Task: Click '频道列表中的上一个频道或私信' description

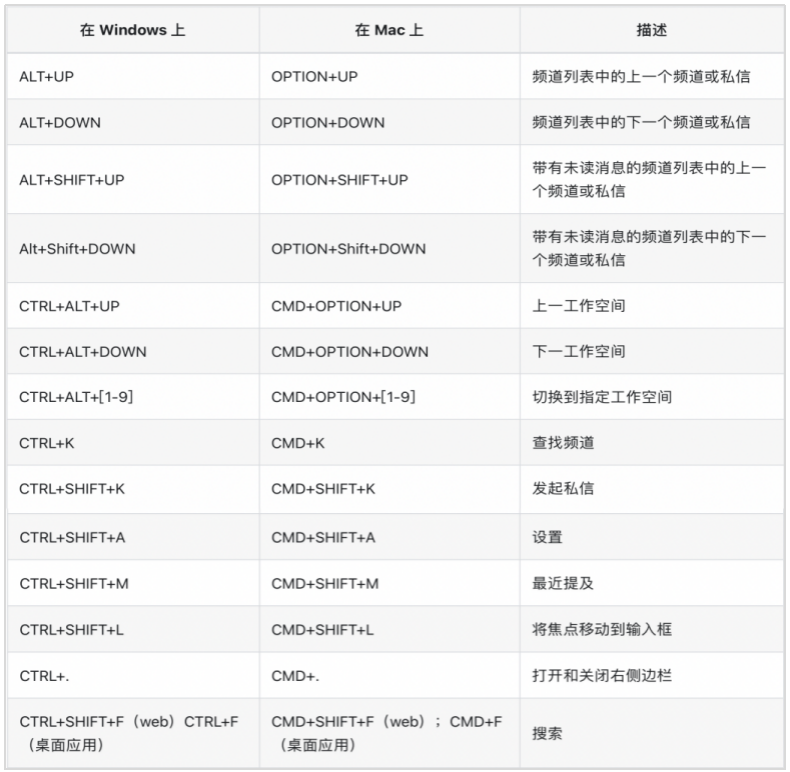Action: [652, 76]
